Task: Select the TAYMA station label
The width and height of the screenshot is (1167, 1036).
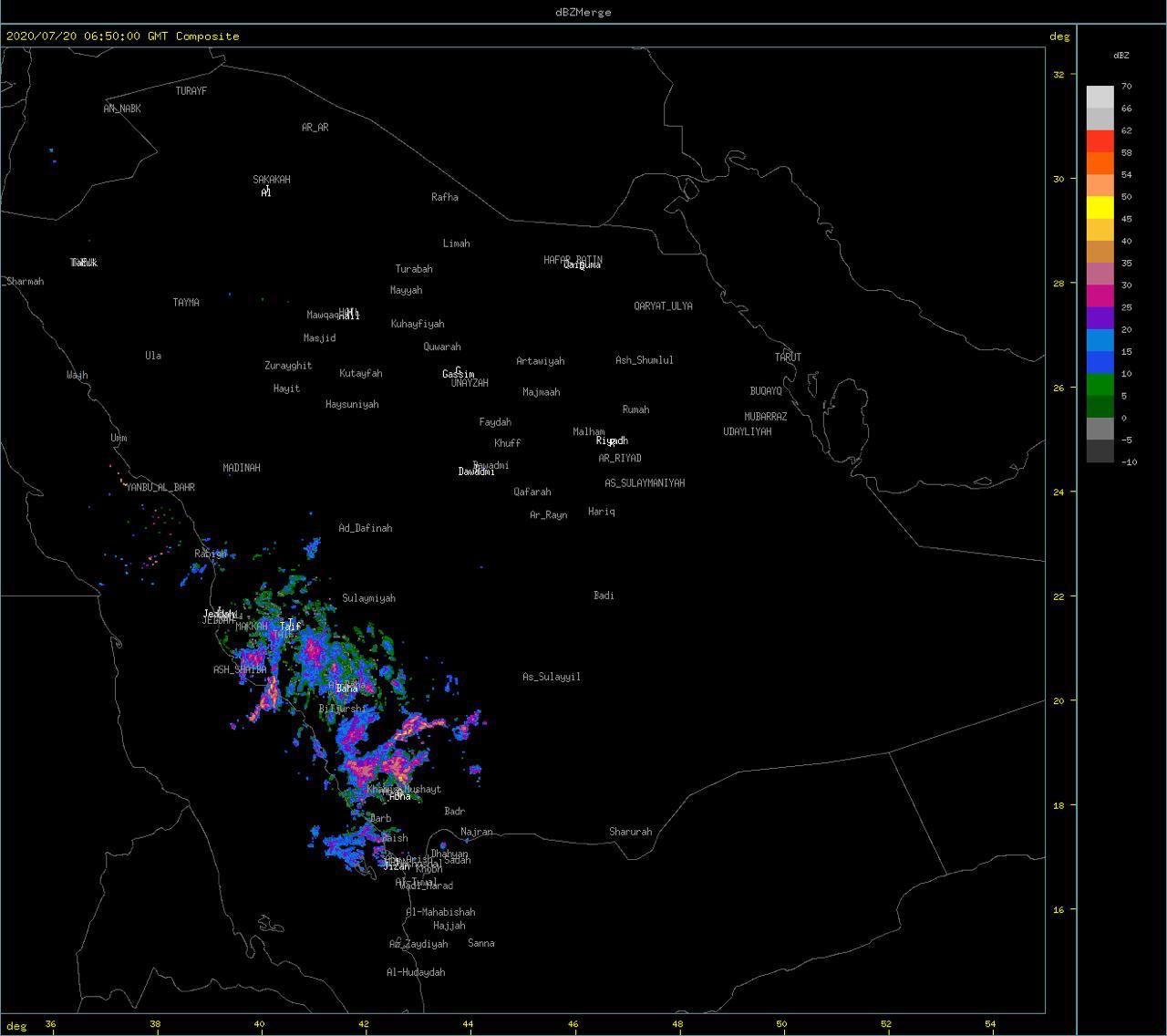Action: coord(186,303)
